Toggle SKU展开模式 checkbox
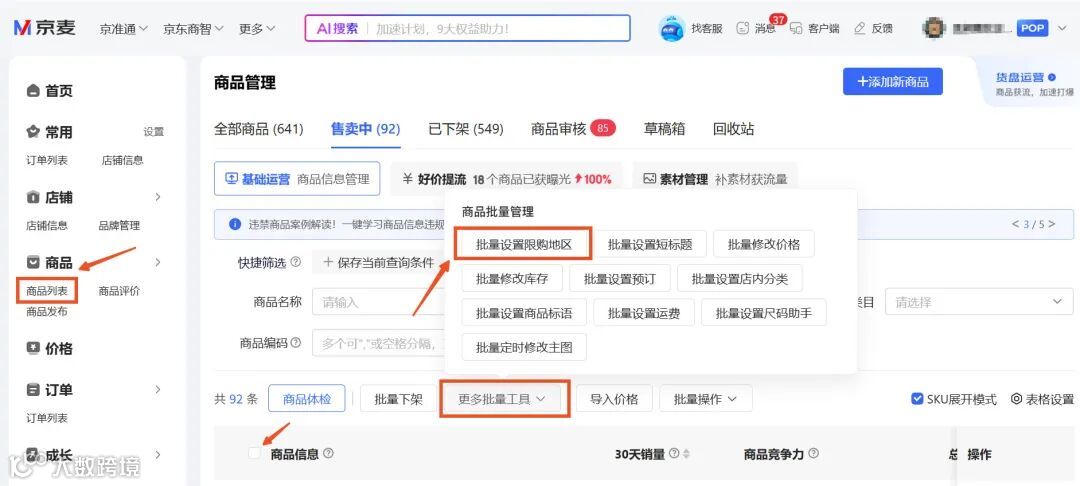Screen dimensions: 1080x486 click(x=917, y=399)
